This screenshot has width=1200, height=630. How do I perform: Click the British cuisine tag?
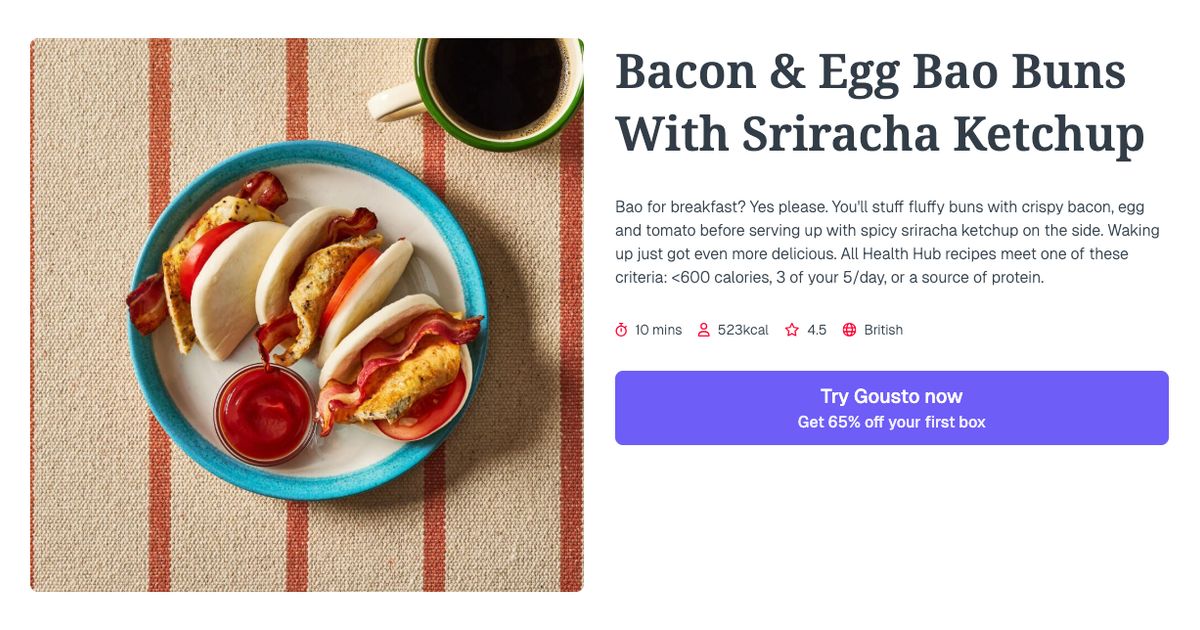point(884,329)
